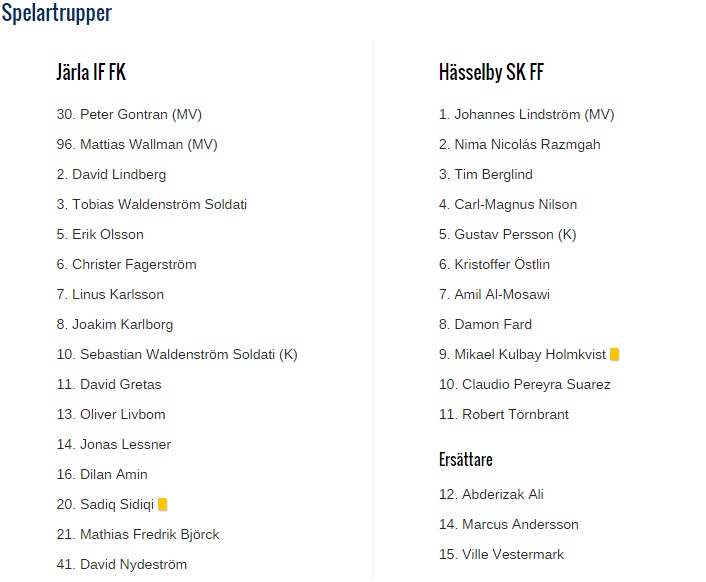Image resolution: width=706 pixels, height=582 pixels.
Task: Click David Lindberg in Järla IF FK squad
Action: [111, 175]
